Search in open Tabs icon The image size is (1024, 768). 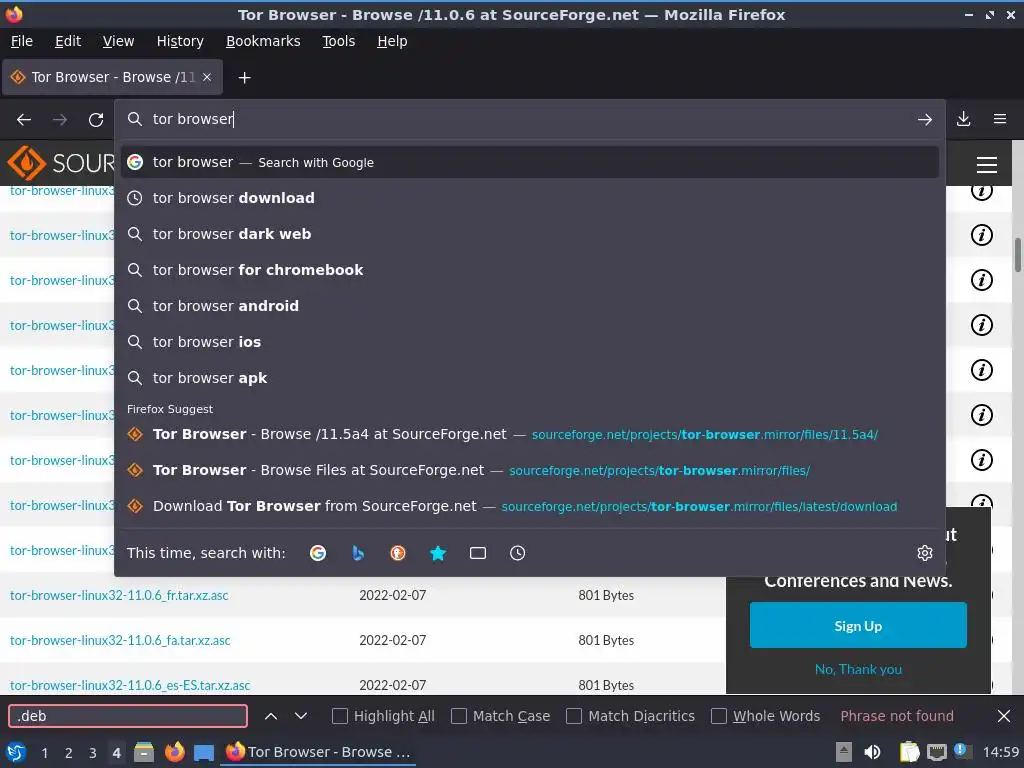477,553
